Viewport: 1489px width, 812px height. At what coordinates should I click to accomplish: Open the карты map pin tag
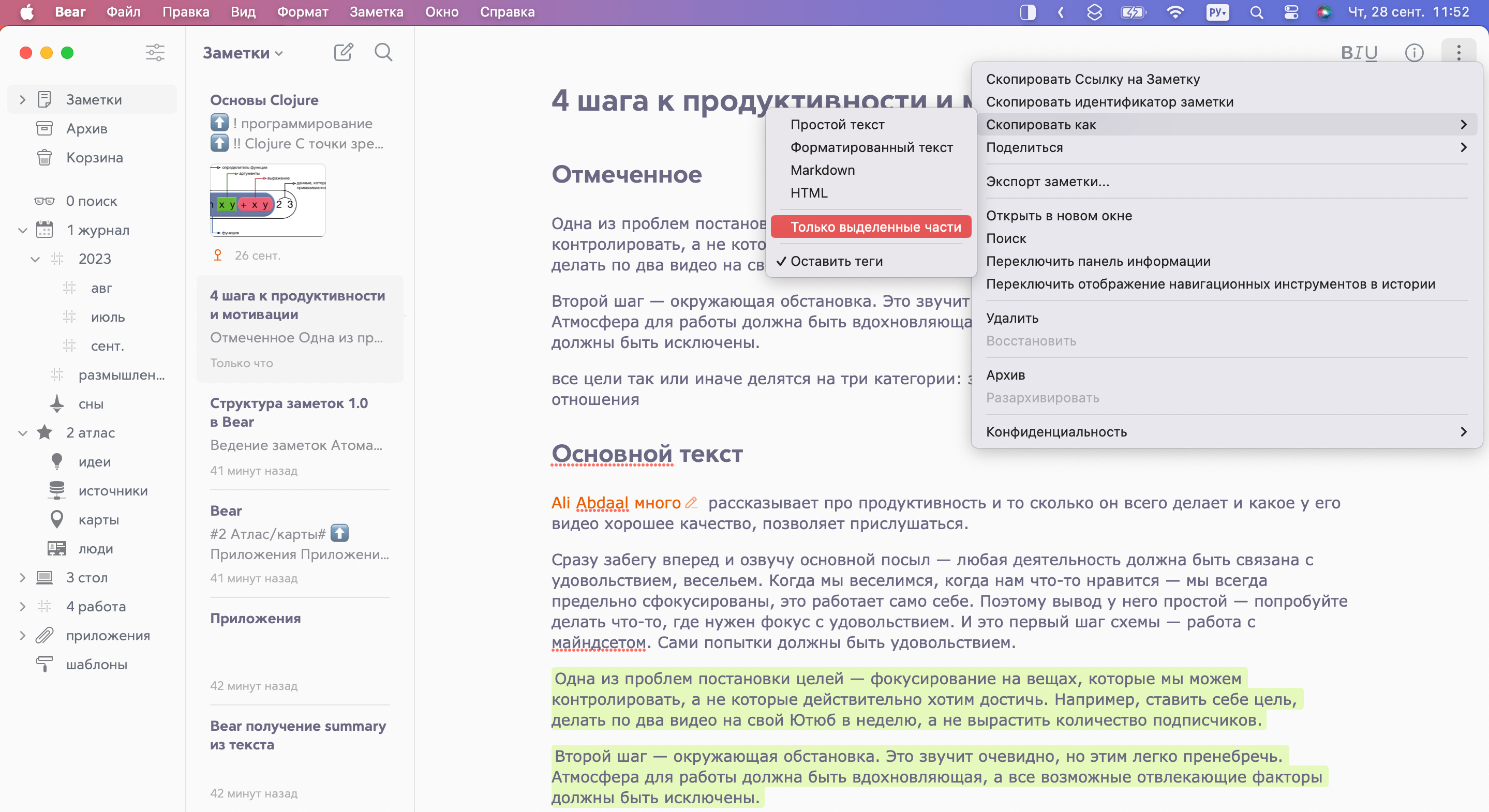click(56, 519)
